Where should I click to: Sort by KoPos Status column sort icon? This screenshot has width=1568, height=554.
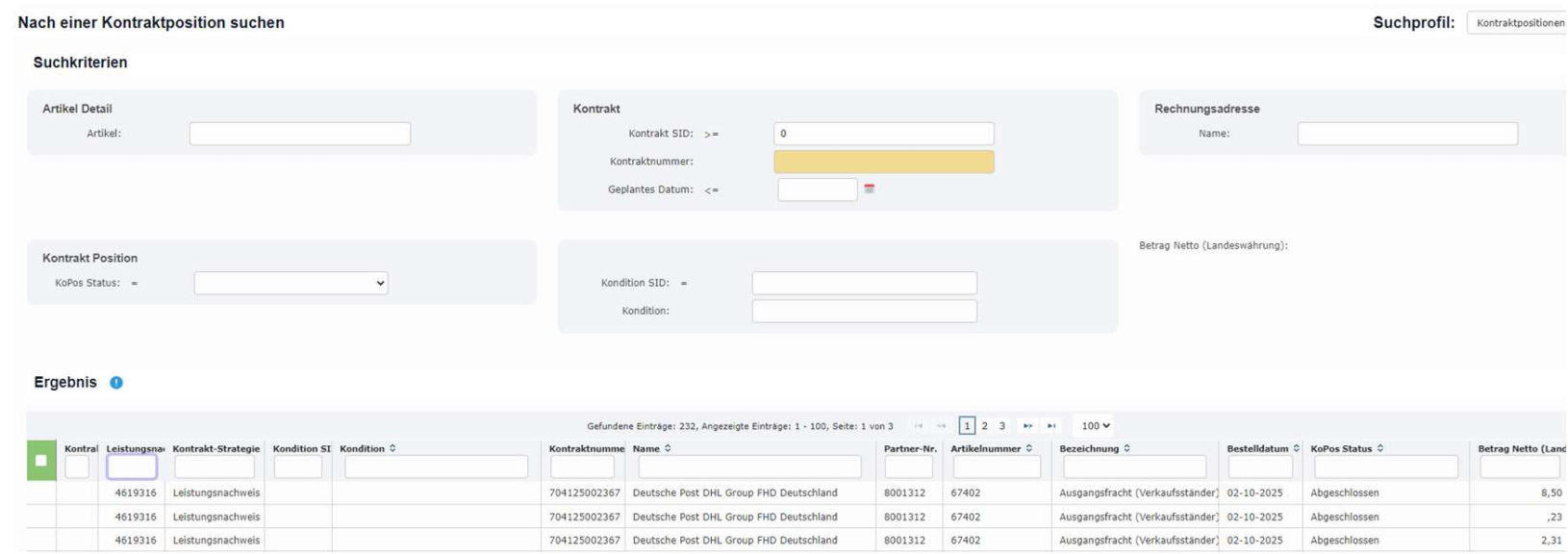(x=1380, y=449)
